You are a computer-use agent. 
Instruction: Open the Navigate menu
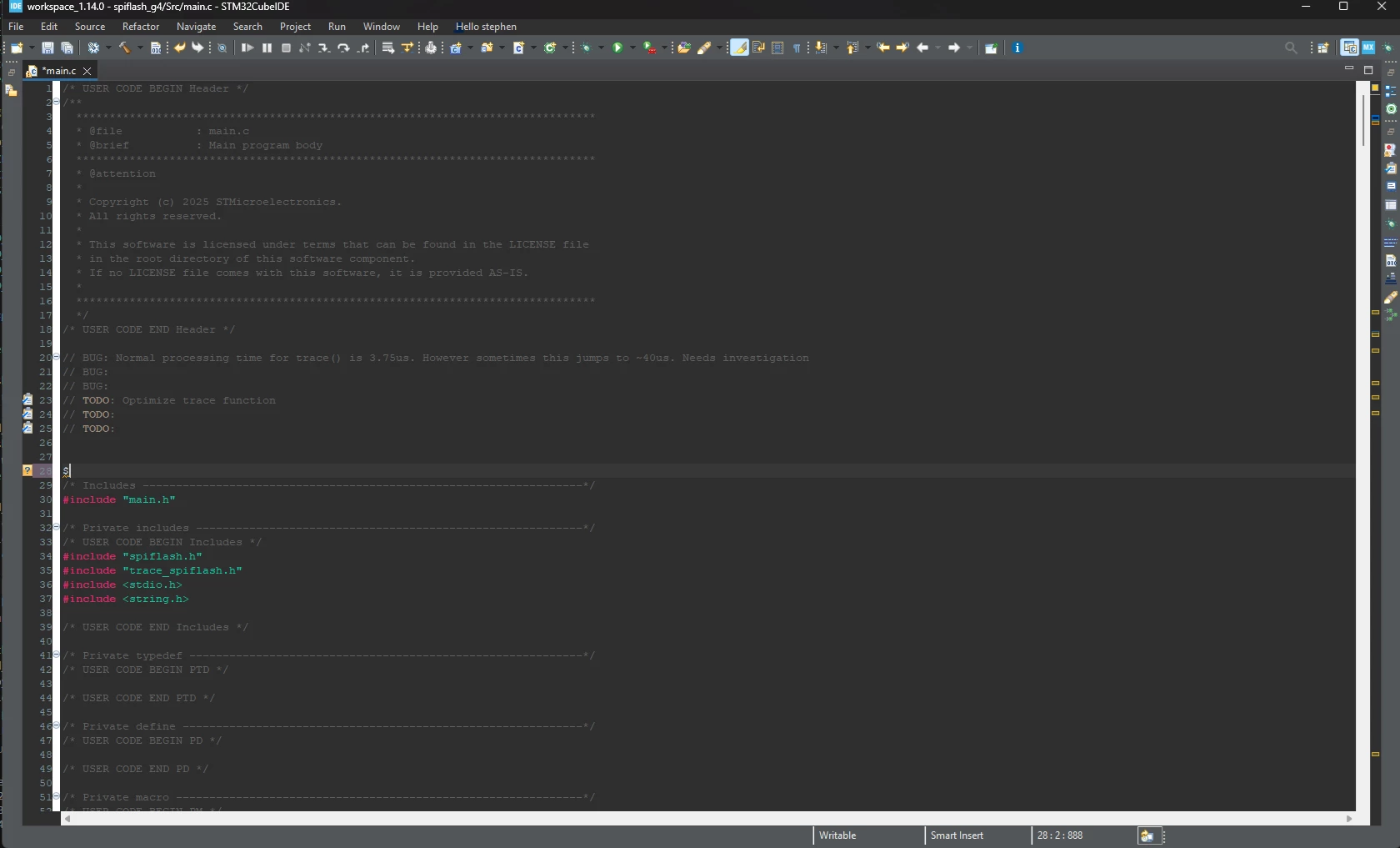[x=197, y=27]
